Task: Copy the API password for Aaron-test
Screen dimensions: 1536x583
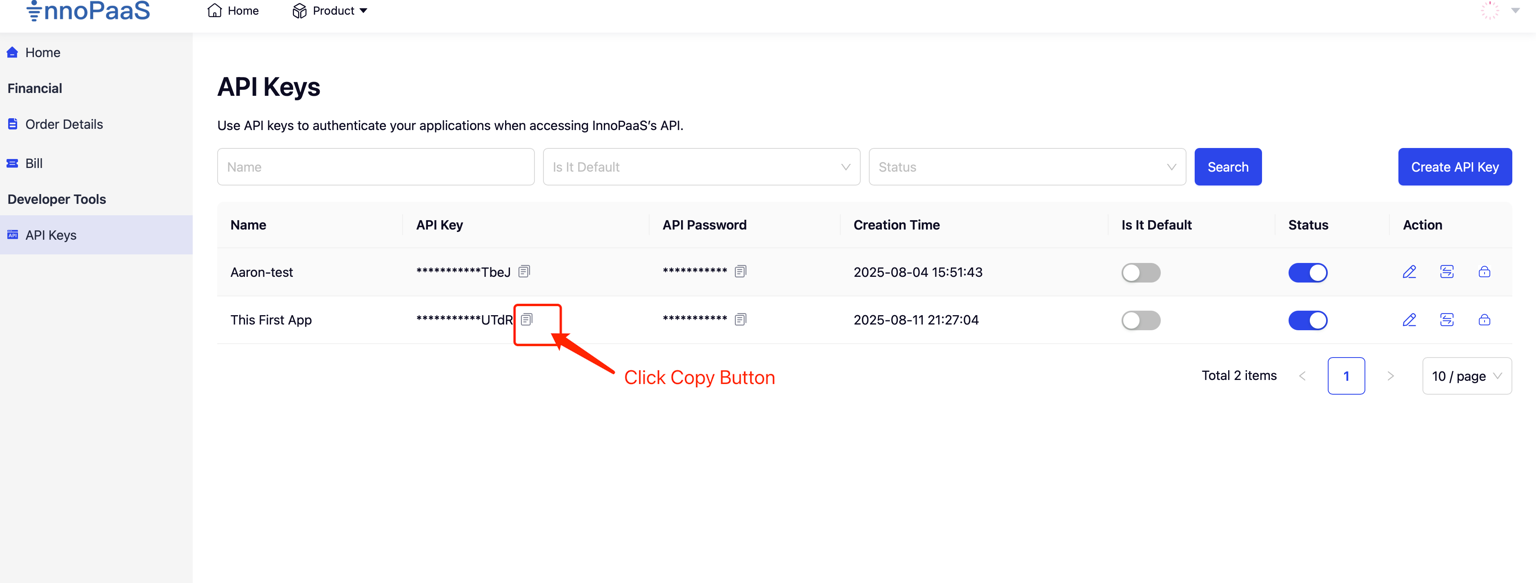Action: tap(740, 272)
